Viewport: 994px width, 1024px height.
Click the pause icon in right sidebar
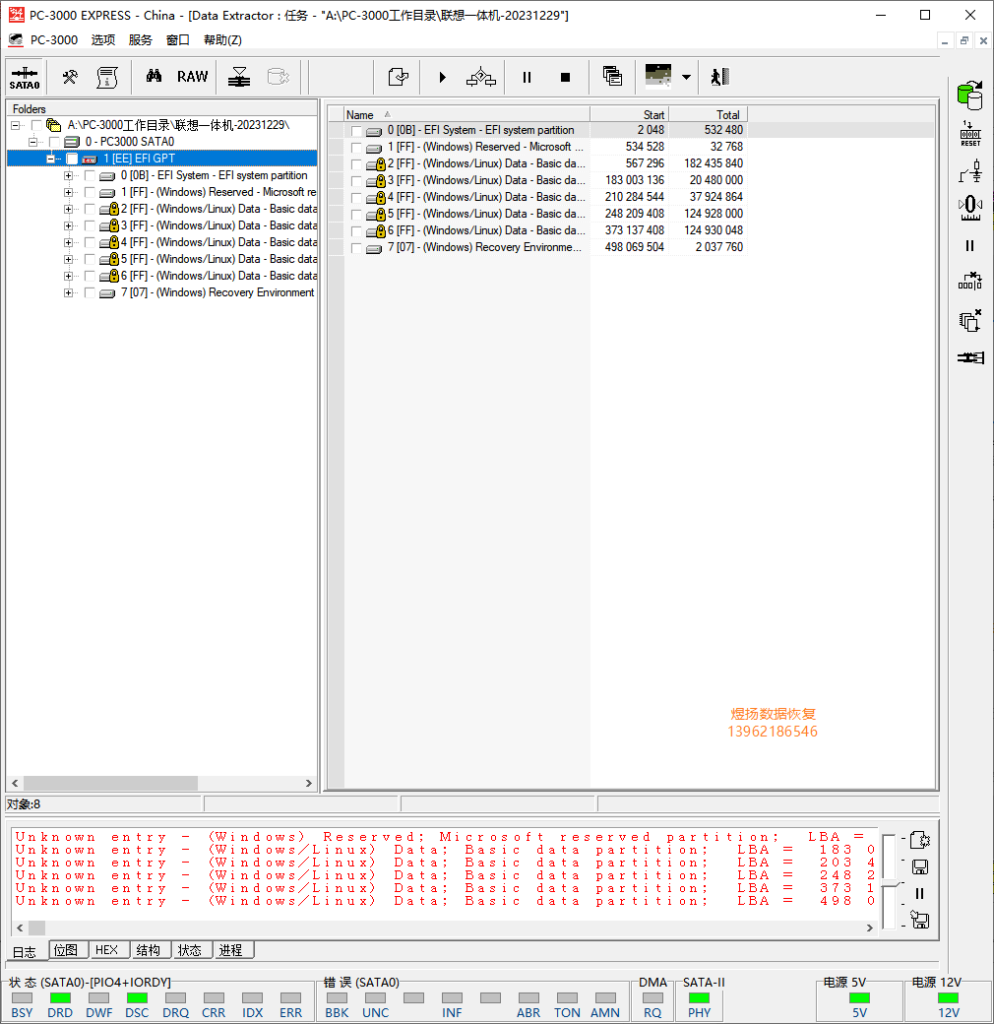pyautogui.click(x=970, y=246)
